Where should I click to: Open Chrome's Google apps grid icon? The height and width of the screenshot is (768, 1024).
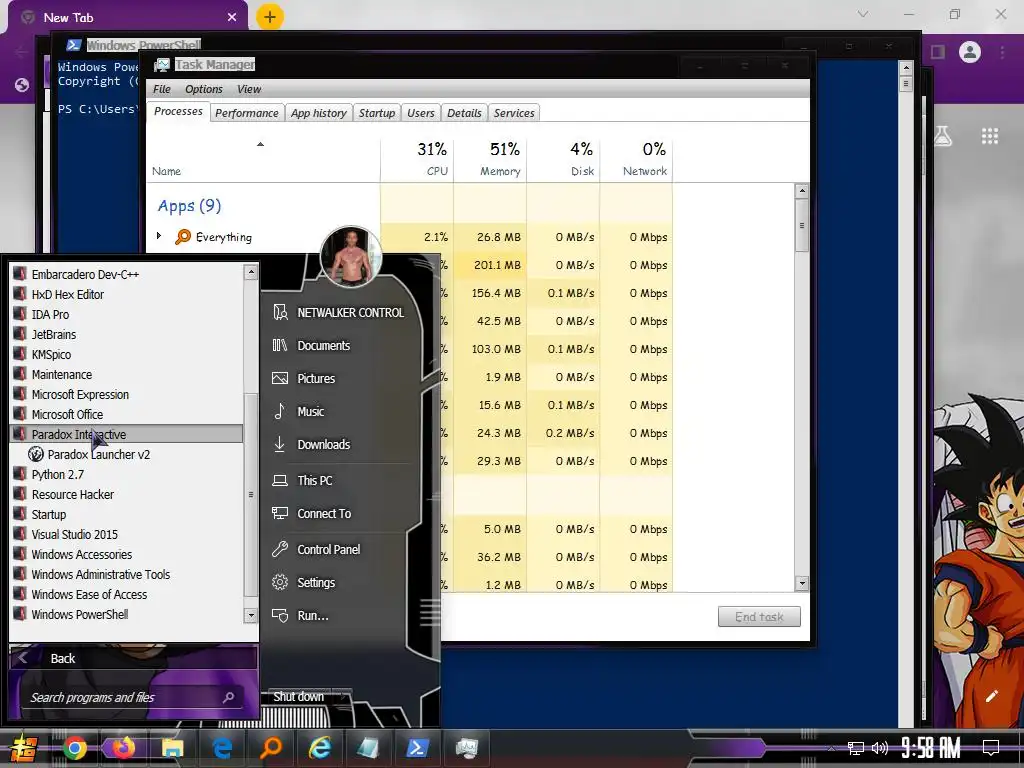[x=990, y=136]
